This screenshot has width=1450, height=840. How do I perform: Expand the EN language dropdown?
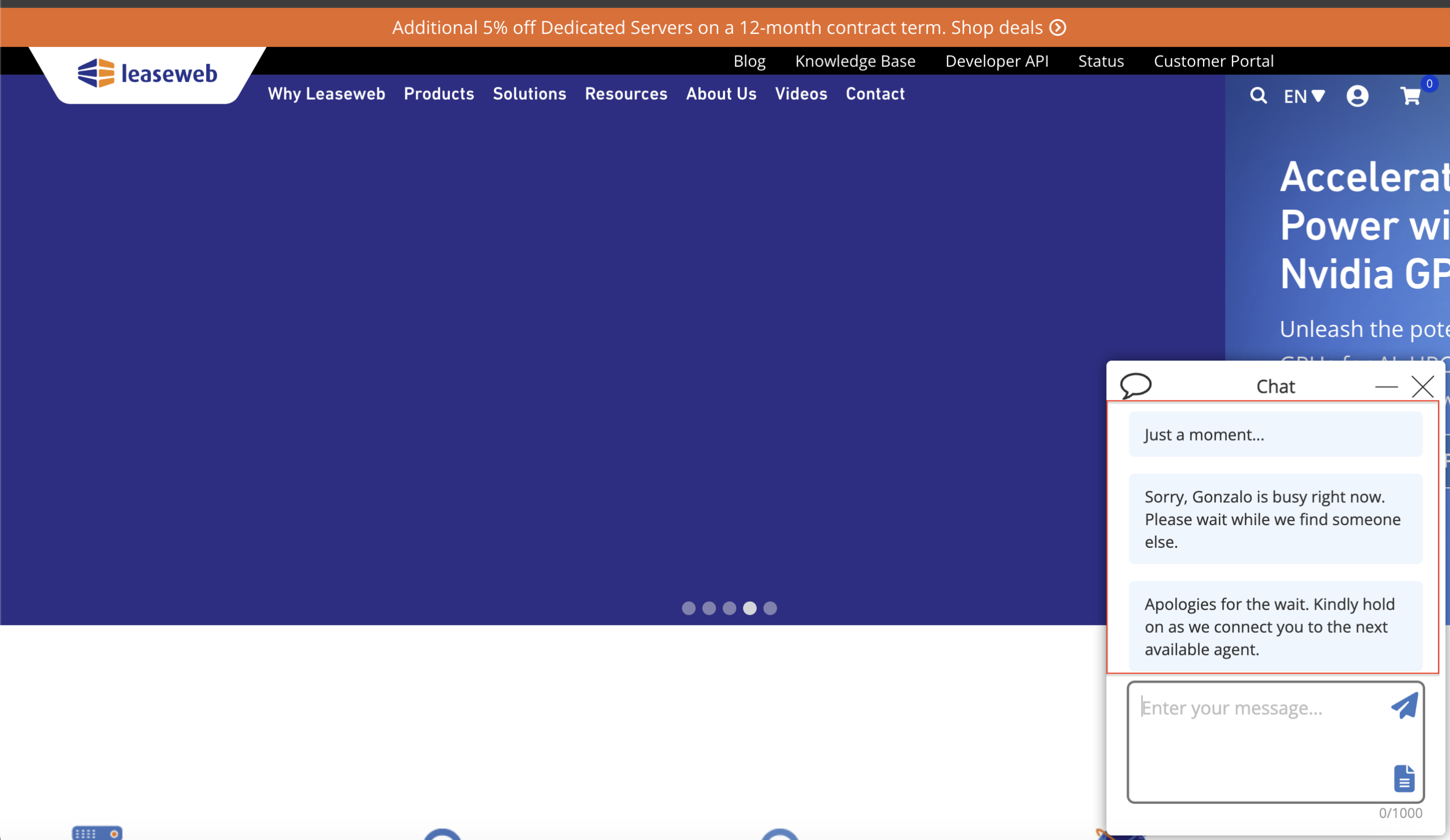[1304, 96]
